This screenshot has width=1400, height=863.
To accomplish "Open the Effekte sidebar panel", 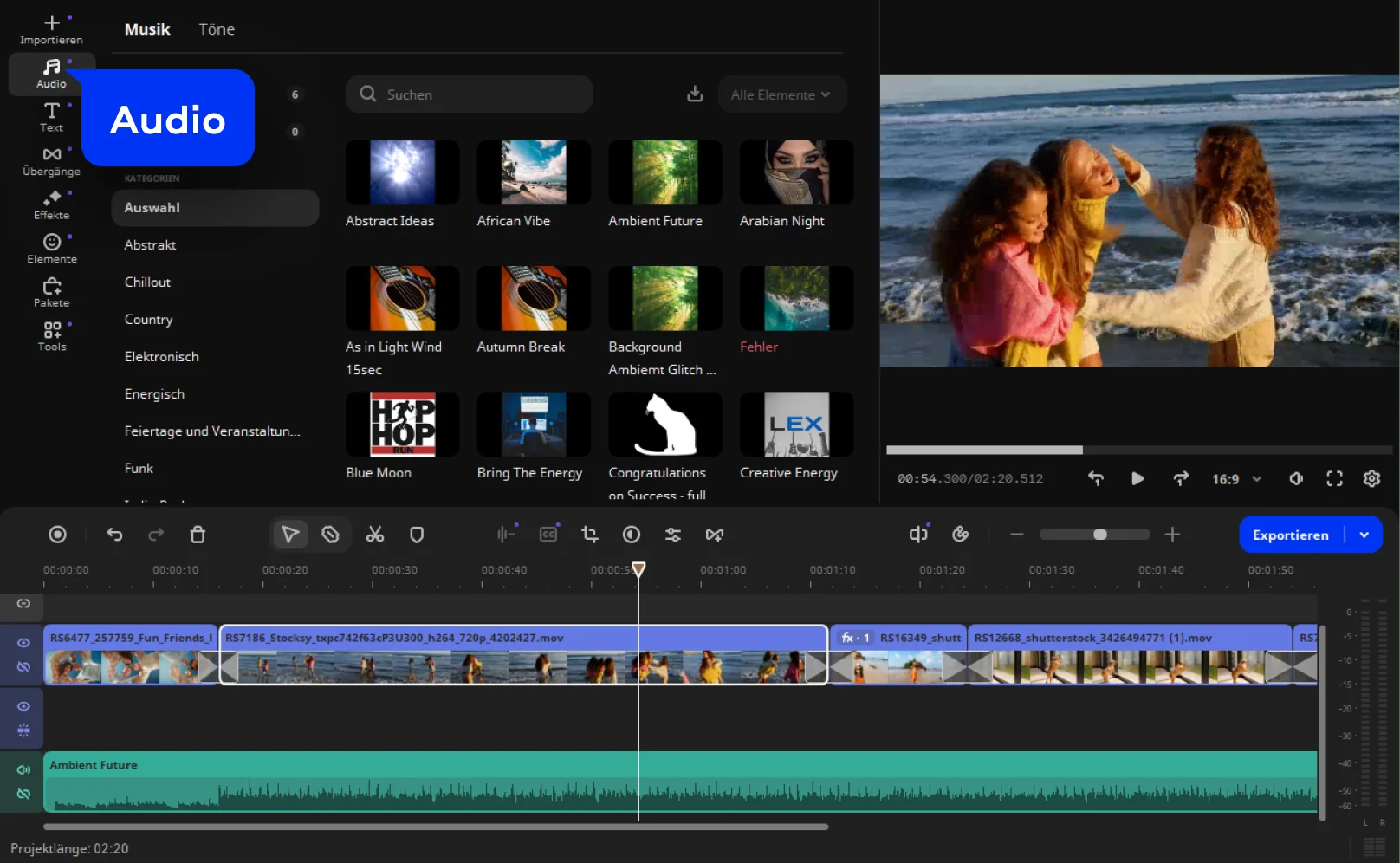I will click(51, 204).
